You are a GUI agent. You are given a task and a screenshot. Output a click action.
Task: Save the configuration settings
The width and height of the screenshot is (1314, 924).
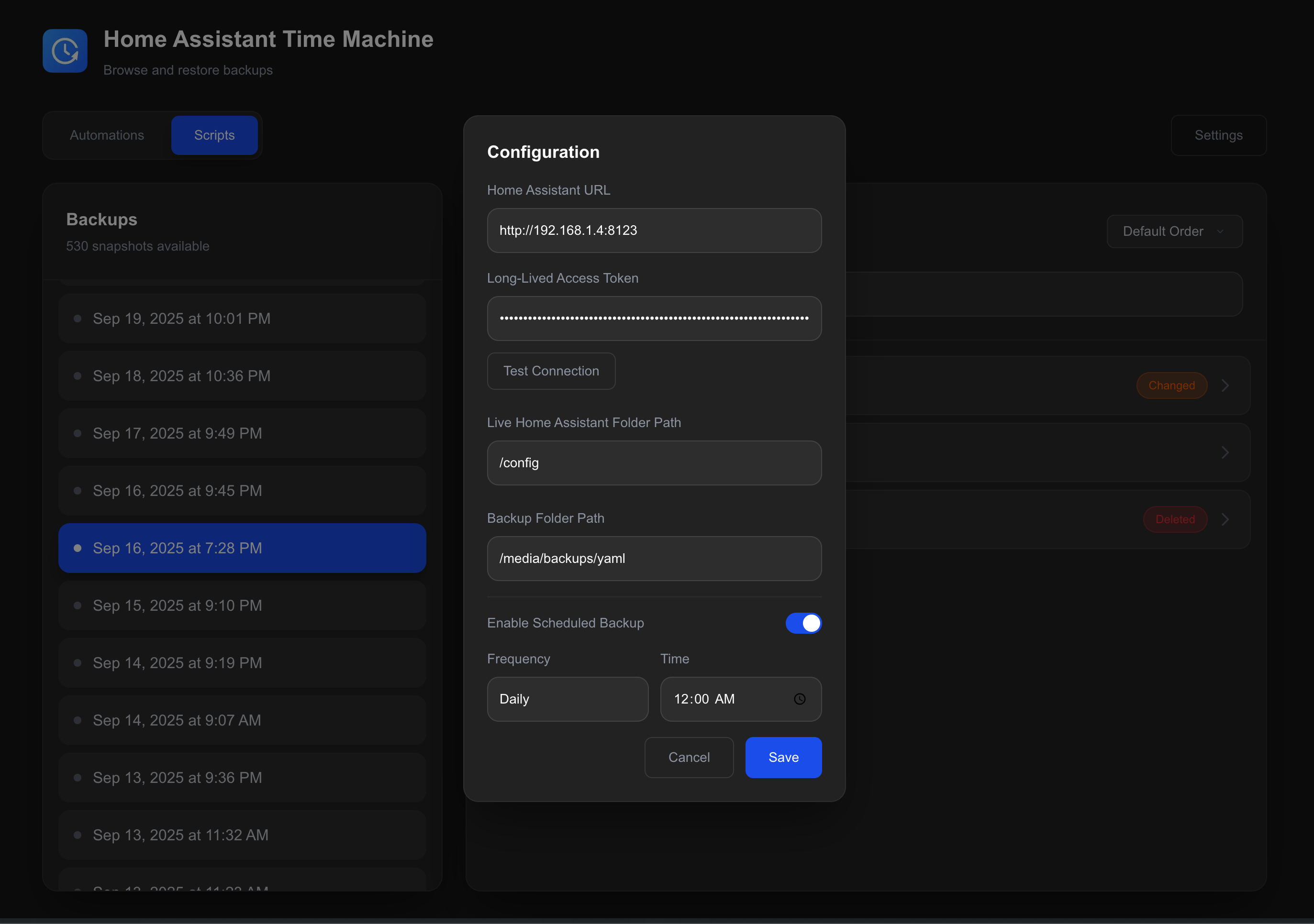coord(783,757)
